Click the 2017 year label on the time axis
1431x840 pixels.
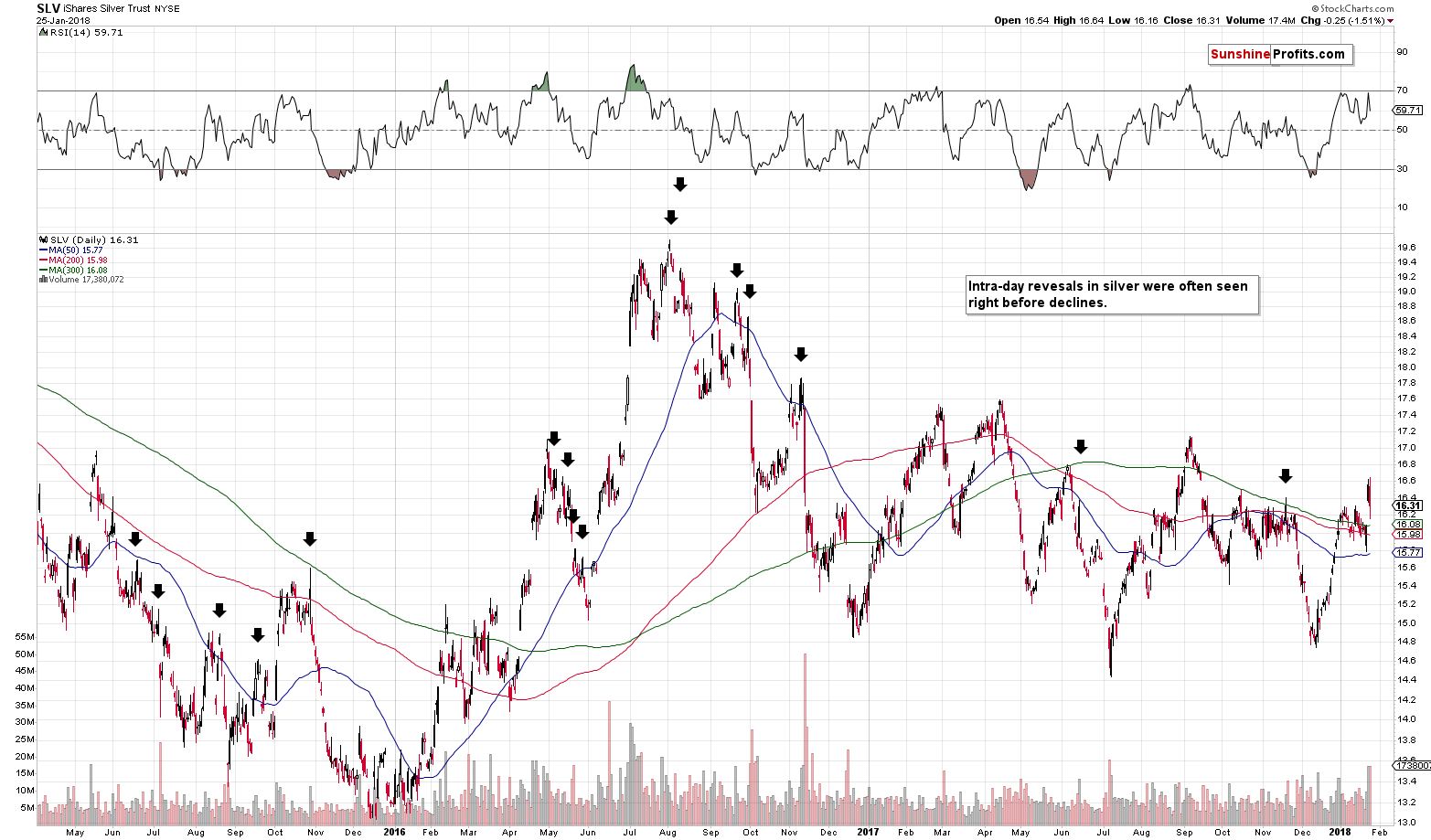point(868,832)
